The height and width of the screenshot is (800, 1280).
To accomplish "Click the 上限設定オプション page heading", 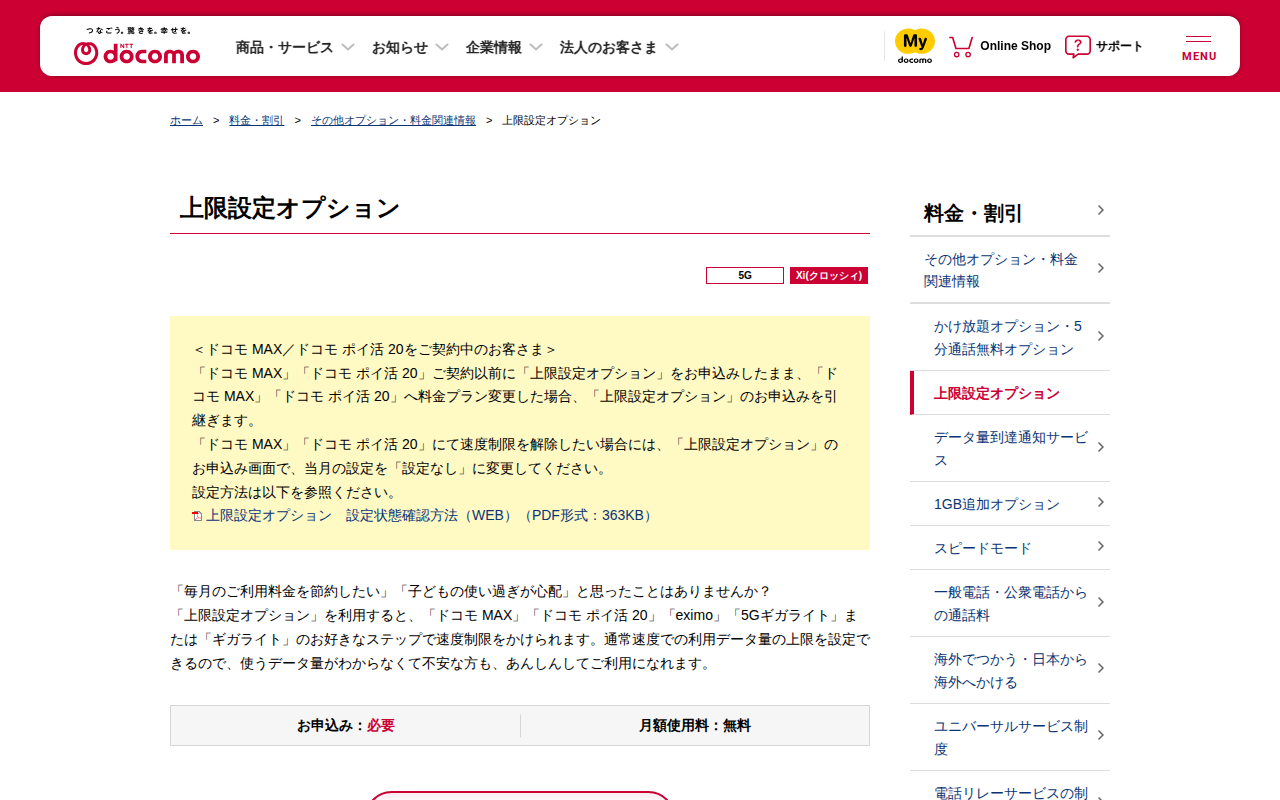I will [290, 208].
